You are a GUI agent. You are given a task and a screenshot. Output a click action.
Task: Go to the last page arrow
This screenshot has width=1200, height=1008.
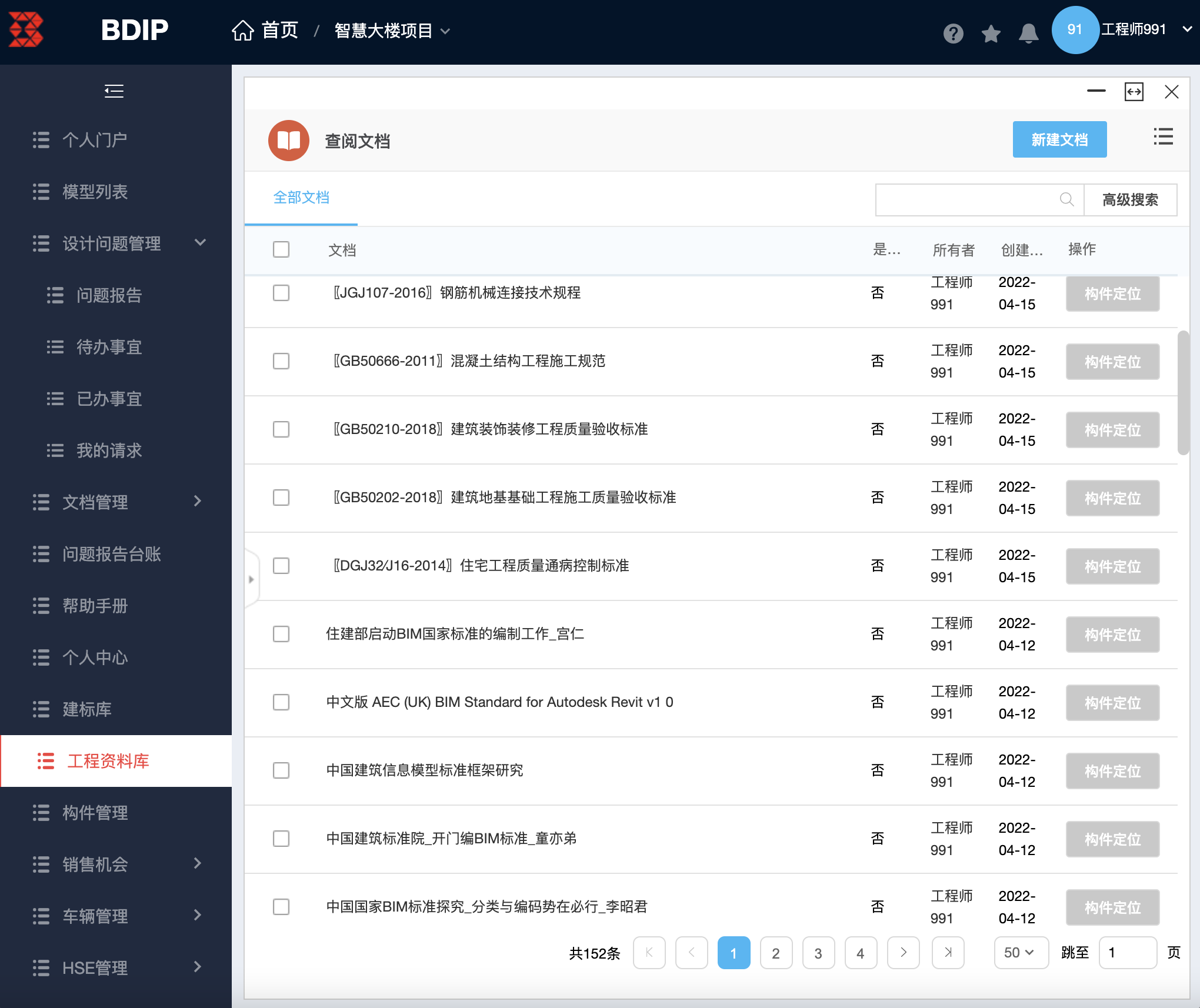point(948,953)
